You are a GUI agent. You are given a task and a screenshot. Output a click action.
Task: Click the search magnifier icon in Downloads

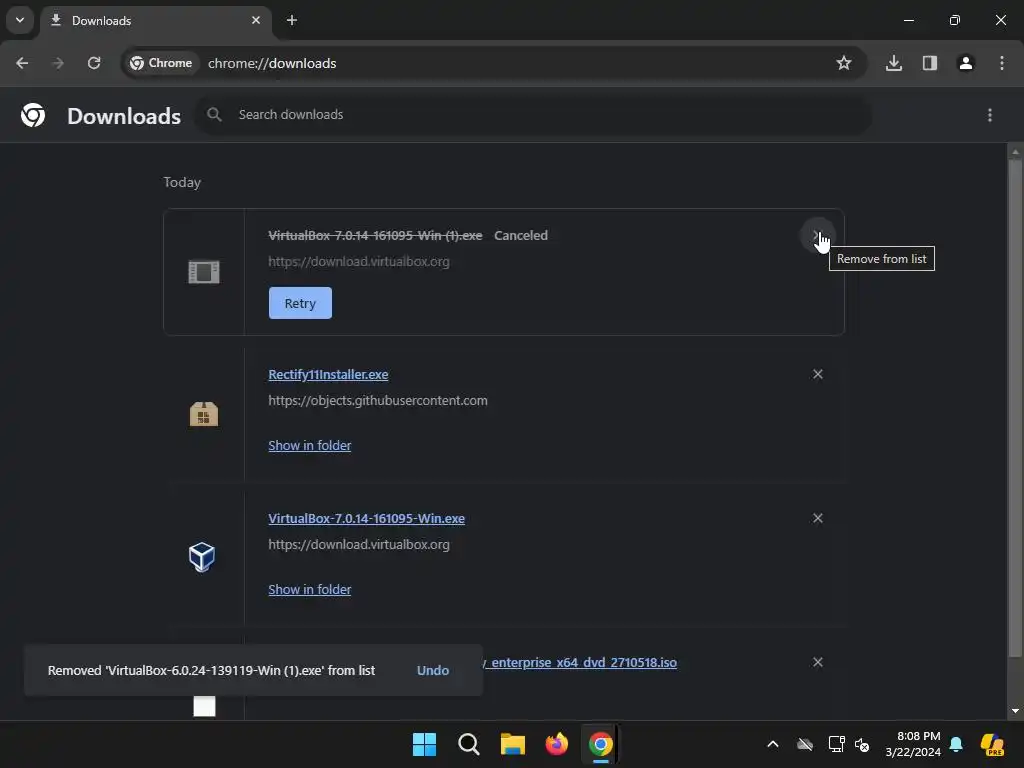coord(214,114)
